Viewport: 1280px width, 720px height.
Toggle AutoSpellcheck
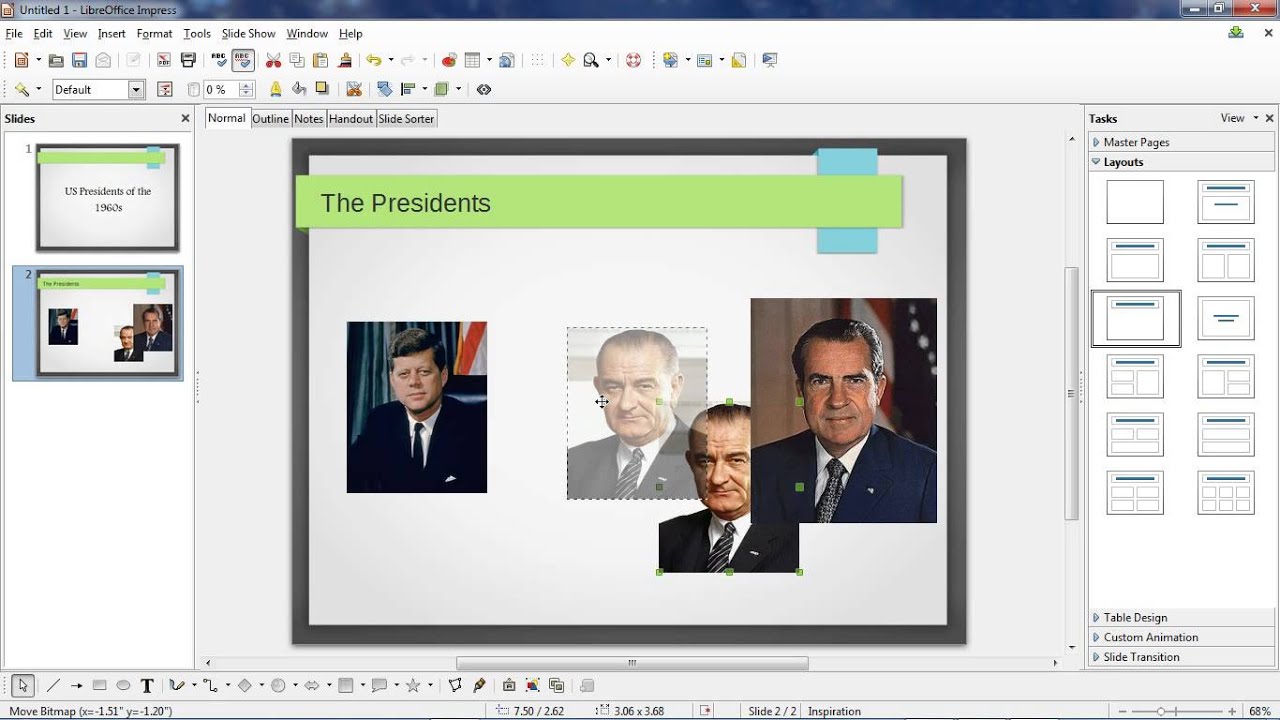coord(243,60)
